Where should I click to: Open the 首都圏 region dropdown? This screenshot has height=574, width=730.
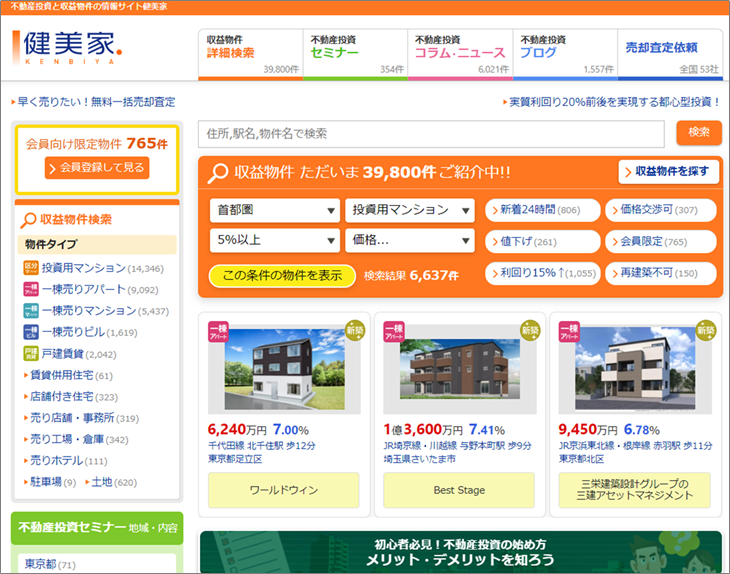tap(274, 211)
